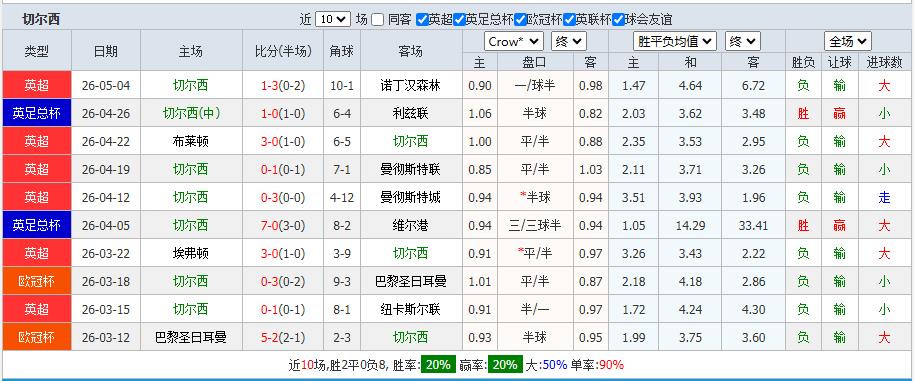Viewport: 914px width, 381px height.
Task: Open the 终 dropdown beside Crow*
Action: 569,41
